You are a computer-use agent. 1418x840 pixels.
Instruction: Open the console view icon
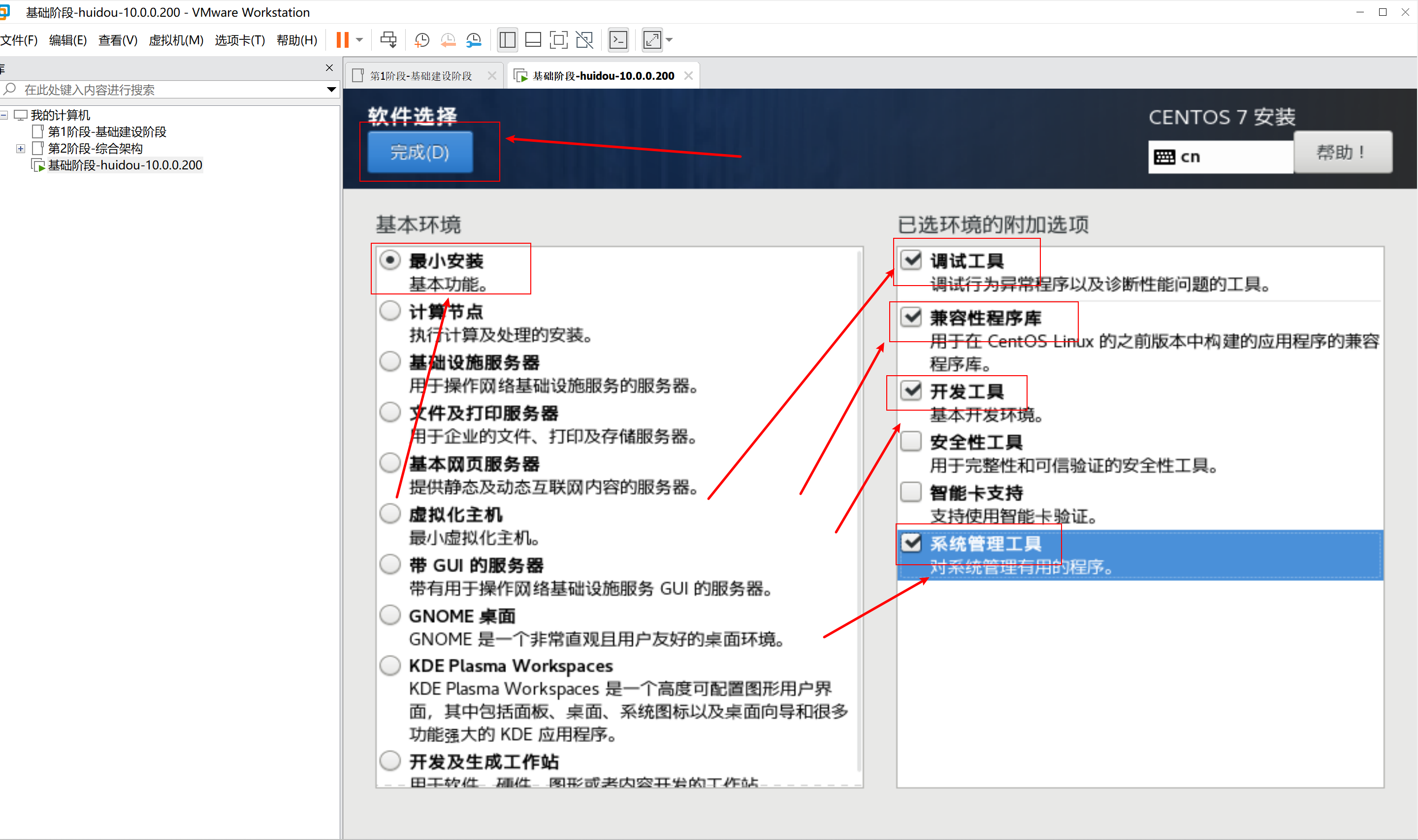(x=618, y=39)
